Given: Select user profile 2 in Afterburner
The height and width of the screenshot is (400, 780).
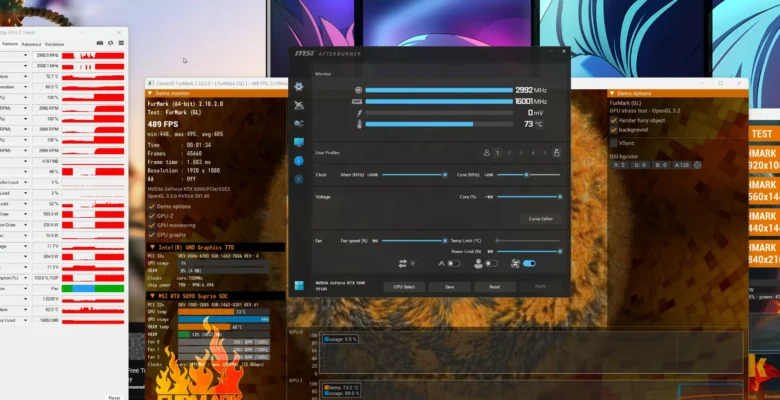Looking at the screenshot, I should click(509, 153).
